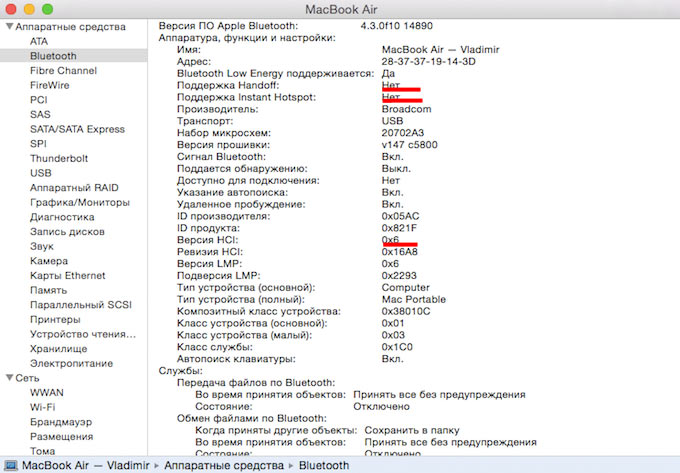This screenshot has width=680, height=473.
Task: Click the Сеть section header
Action: 27,378
